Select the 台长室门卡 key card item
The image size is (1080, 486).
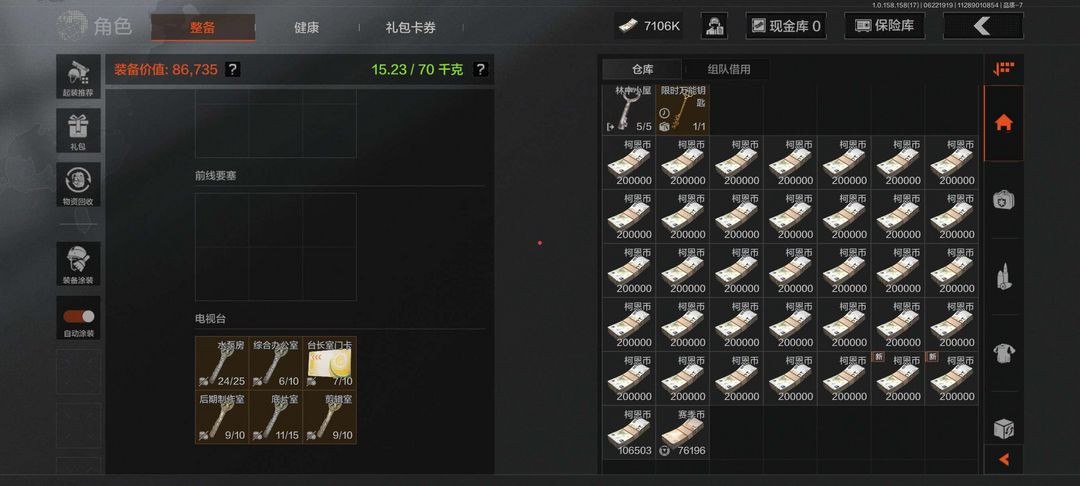click(329, 362)
